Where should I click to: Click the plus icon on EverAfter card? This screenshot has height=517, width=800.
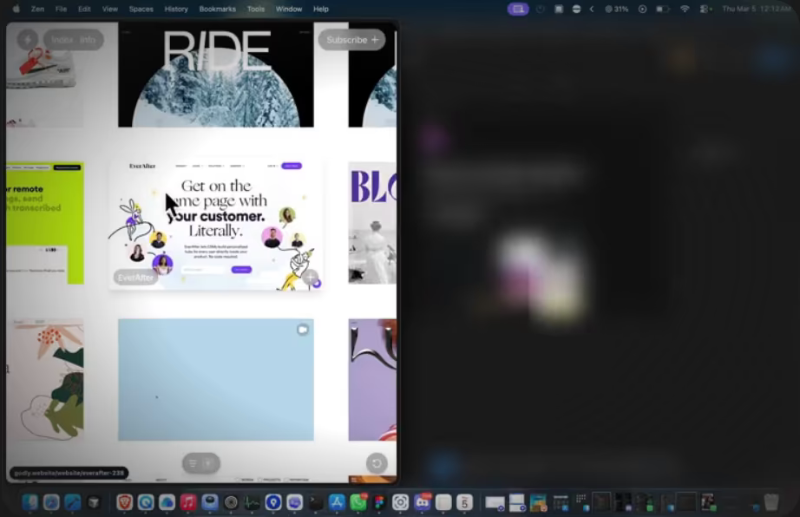(x=310, y=277)
